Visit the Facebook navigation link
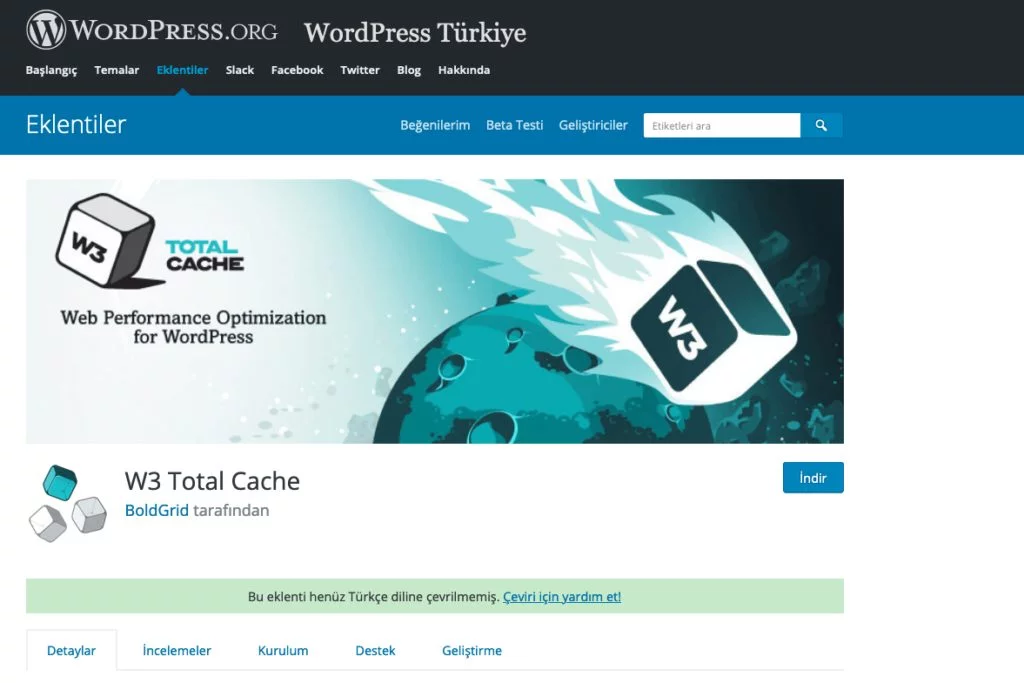1024x683 pixels. pos(297,70)
